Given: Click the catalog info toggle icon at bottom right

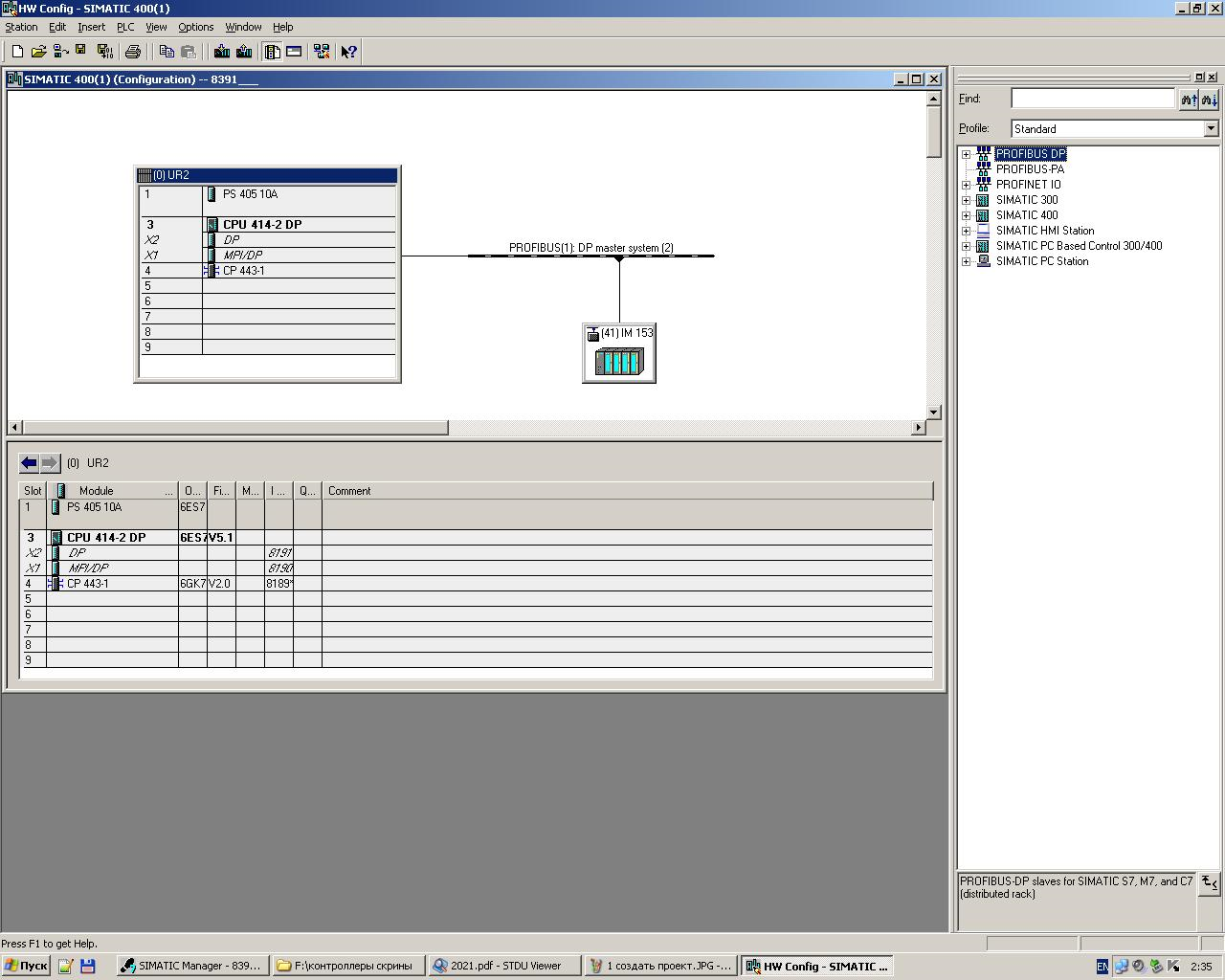Looking at the screenshot, I should (x=1210, y=882).
